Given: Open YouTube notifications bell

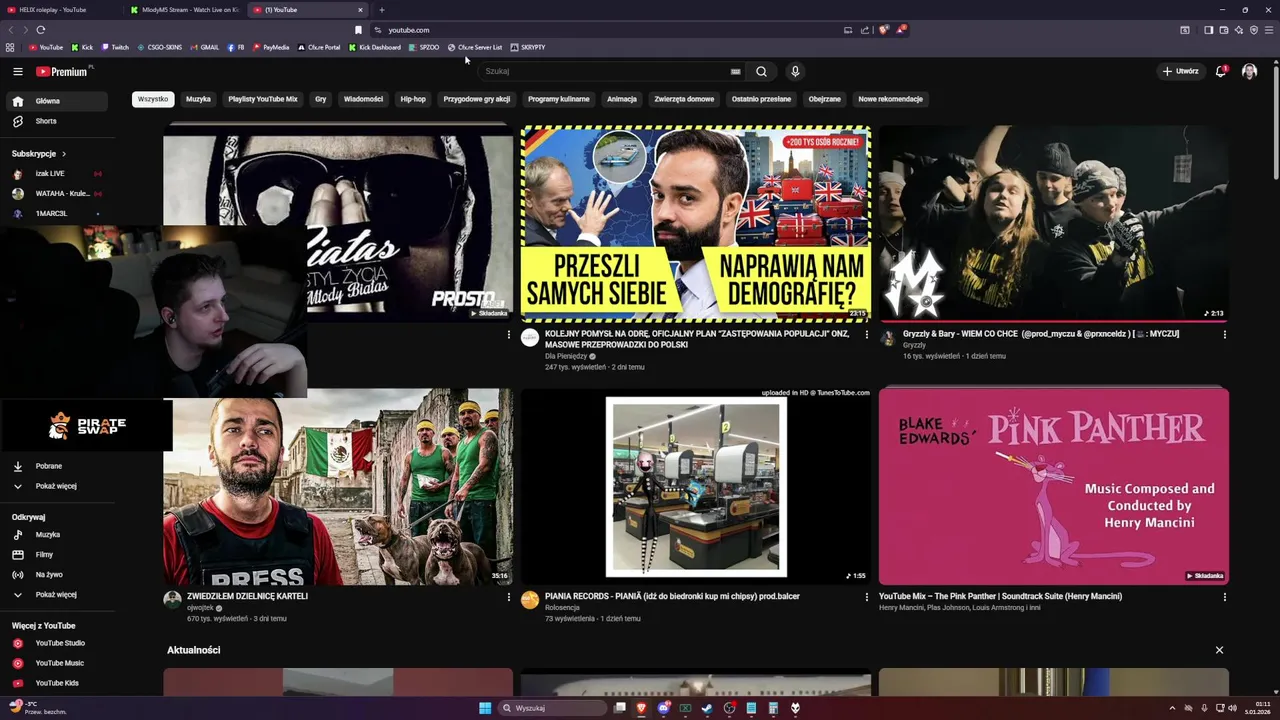Looking at the screenshot, I should click(x=1221, y=71).
